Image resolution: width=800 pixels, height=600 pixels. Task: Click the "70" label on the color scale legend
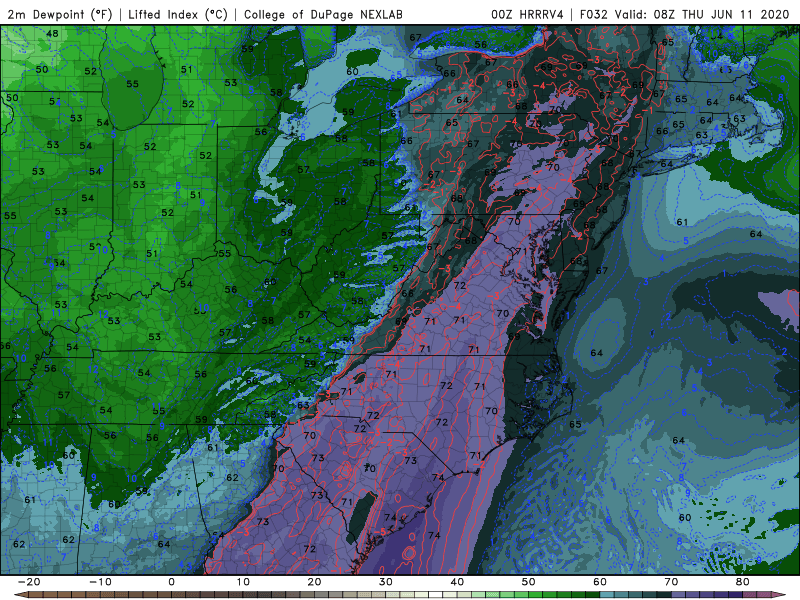[671, 582]
